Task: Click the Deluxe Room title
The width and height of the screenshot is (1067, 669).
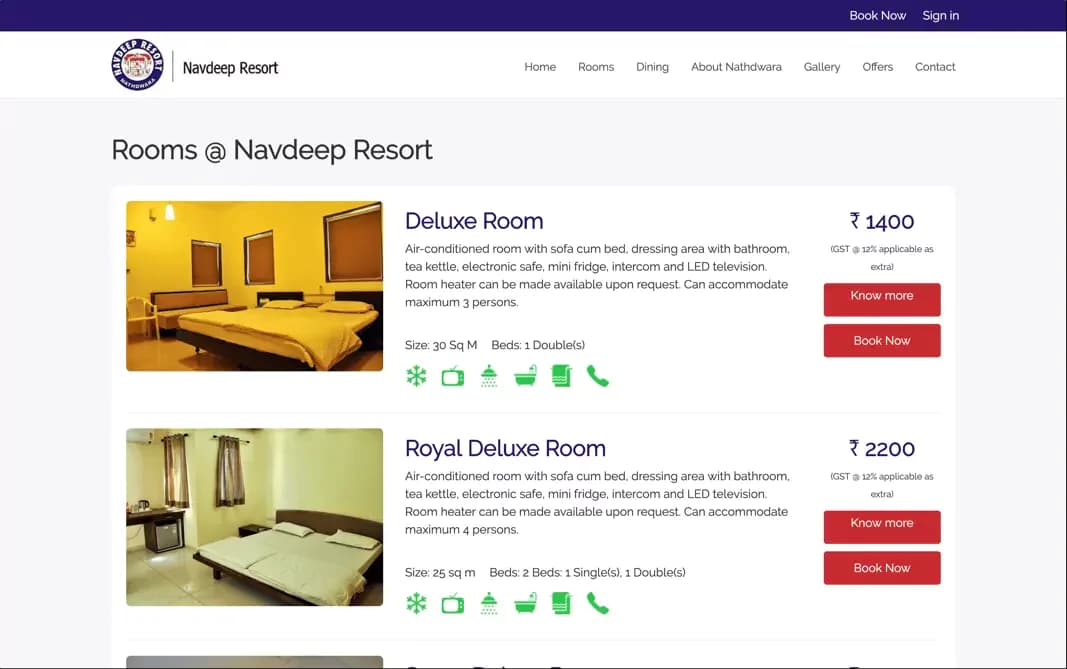Action: (x=474, y=221)
